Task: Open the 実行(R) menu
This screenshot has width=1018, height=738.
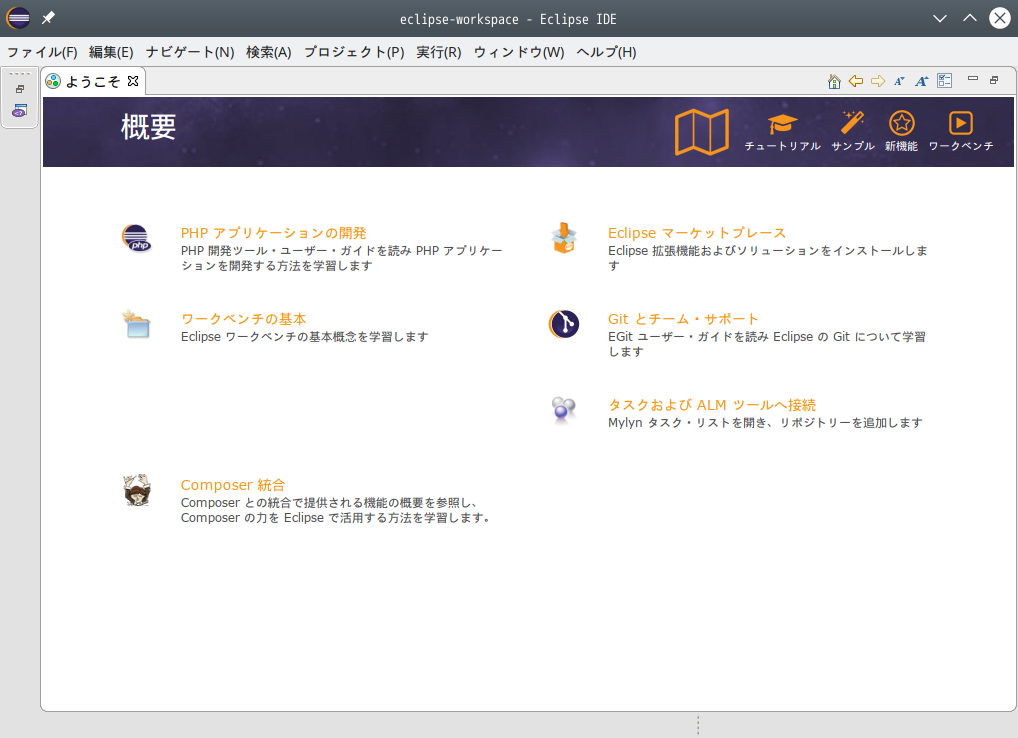Action: tap(439, 52)
